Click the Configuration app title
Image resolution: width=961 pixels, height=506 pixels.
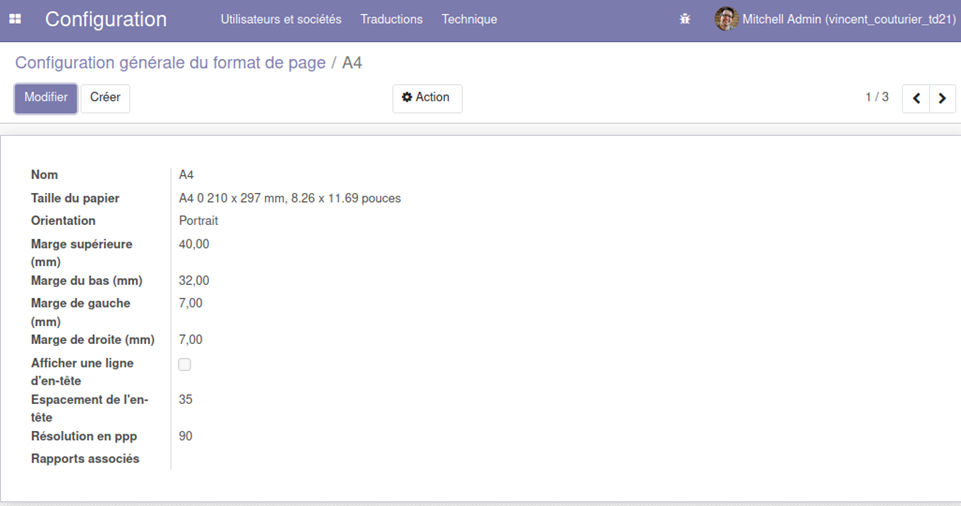106,19
